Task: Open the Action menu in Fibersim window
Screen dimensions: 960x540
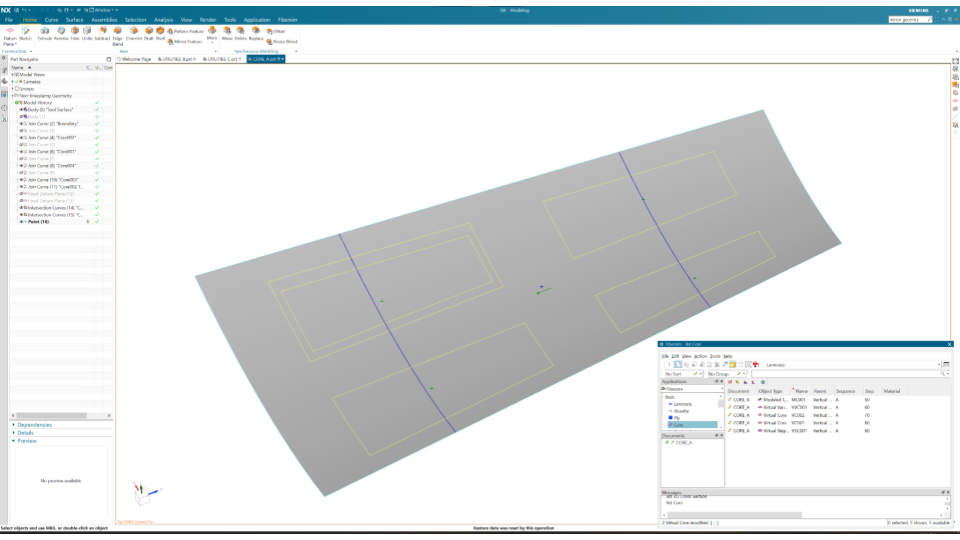Action: coord(700,356)
